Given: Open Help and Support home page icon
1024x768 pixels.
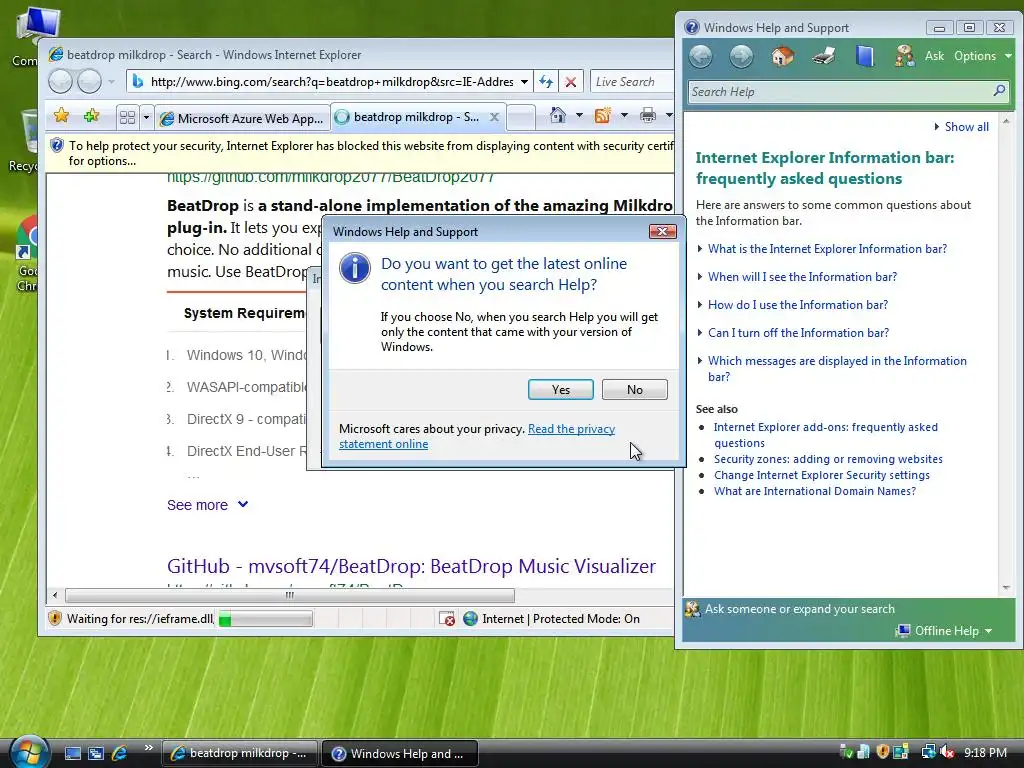Looking at the screenshot, I should 782,56.
